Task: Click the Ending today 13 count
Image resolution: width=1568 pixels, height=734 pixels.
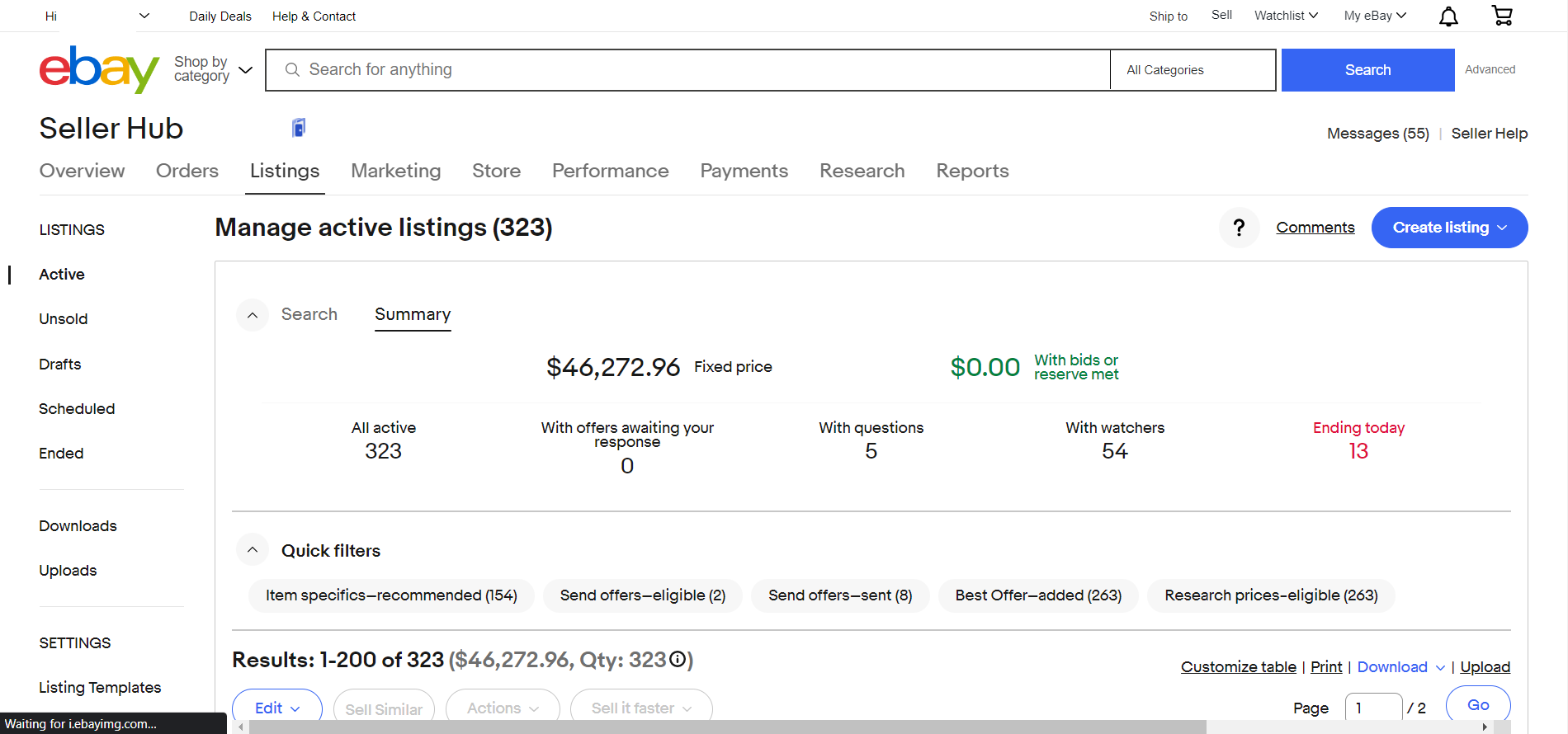Action: (1358, 451)
